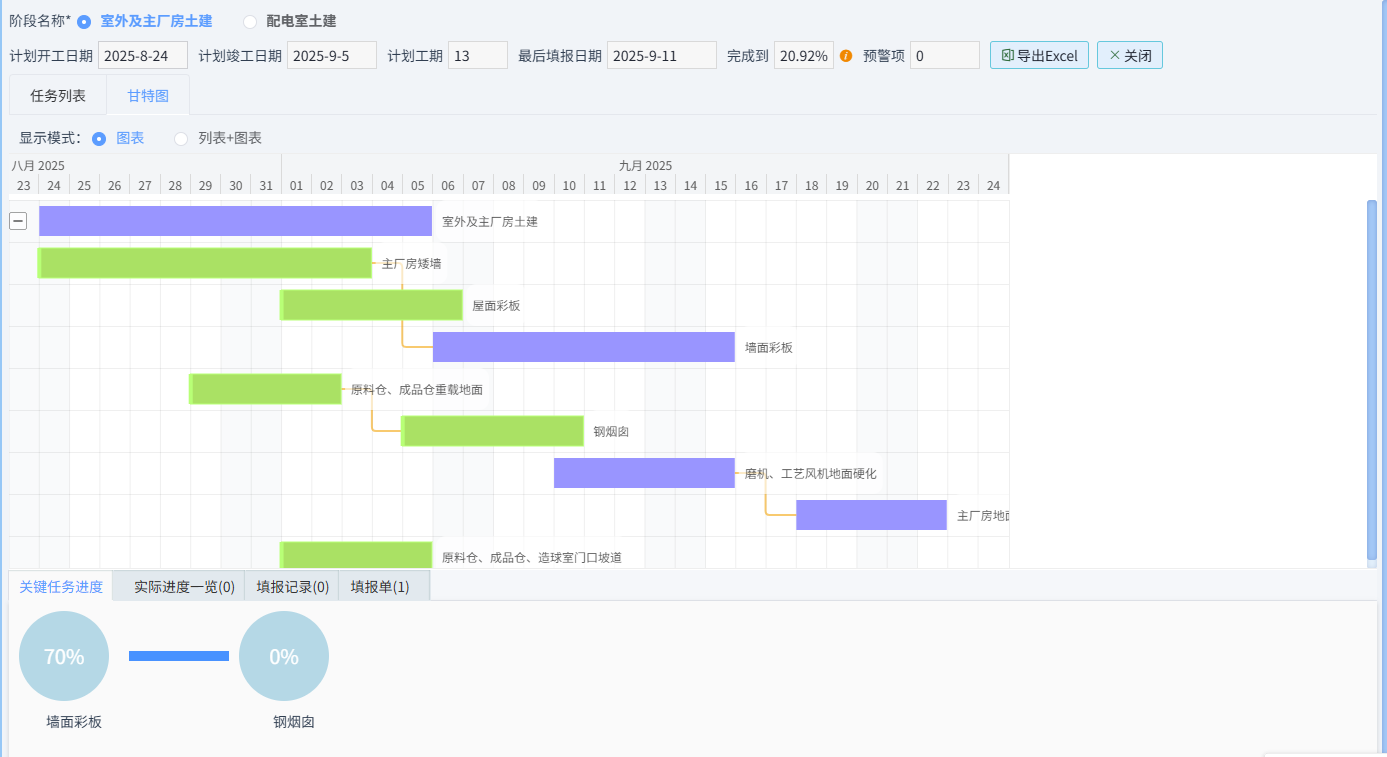This screenshot has height=757, width=1387.
Task: Collapse the 室外及主厂房土建 Gantt group
Action: pyautogui.click(x=18, y=221)
